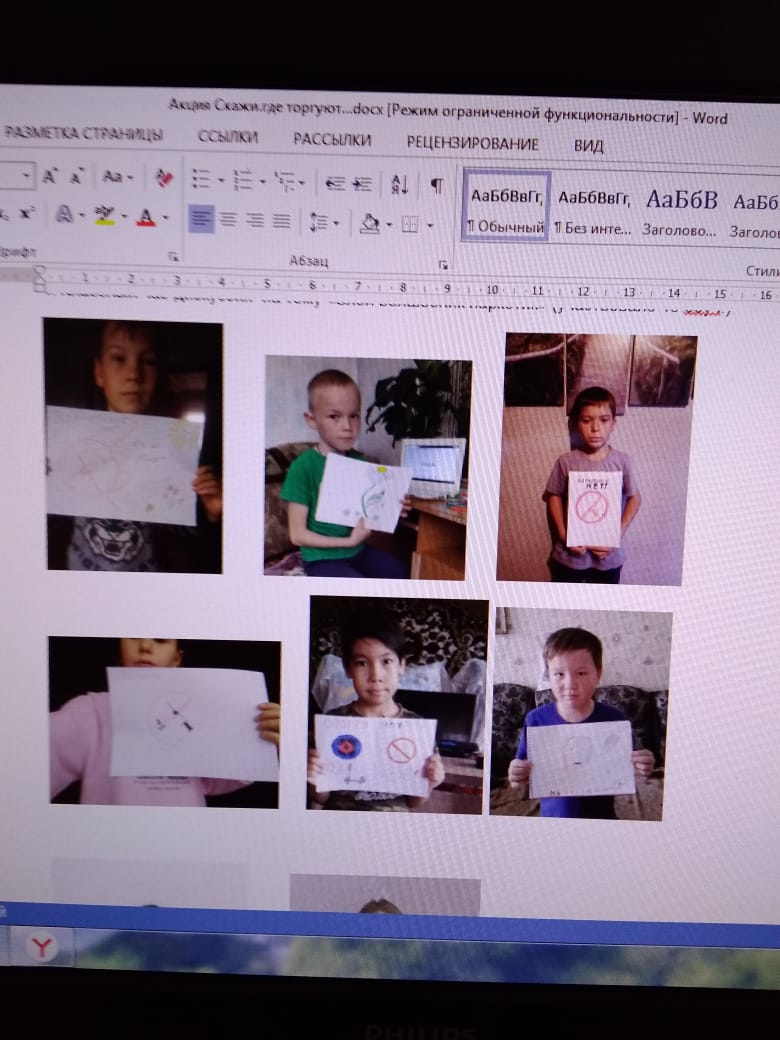Switch to the РЕЦЕНЗИРОВАНИЕ tab
The image size is (780, 1040).
click(472, 143)
